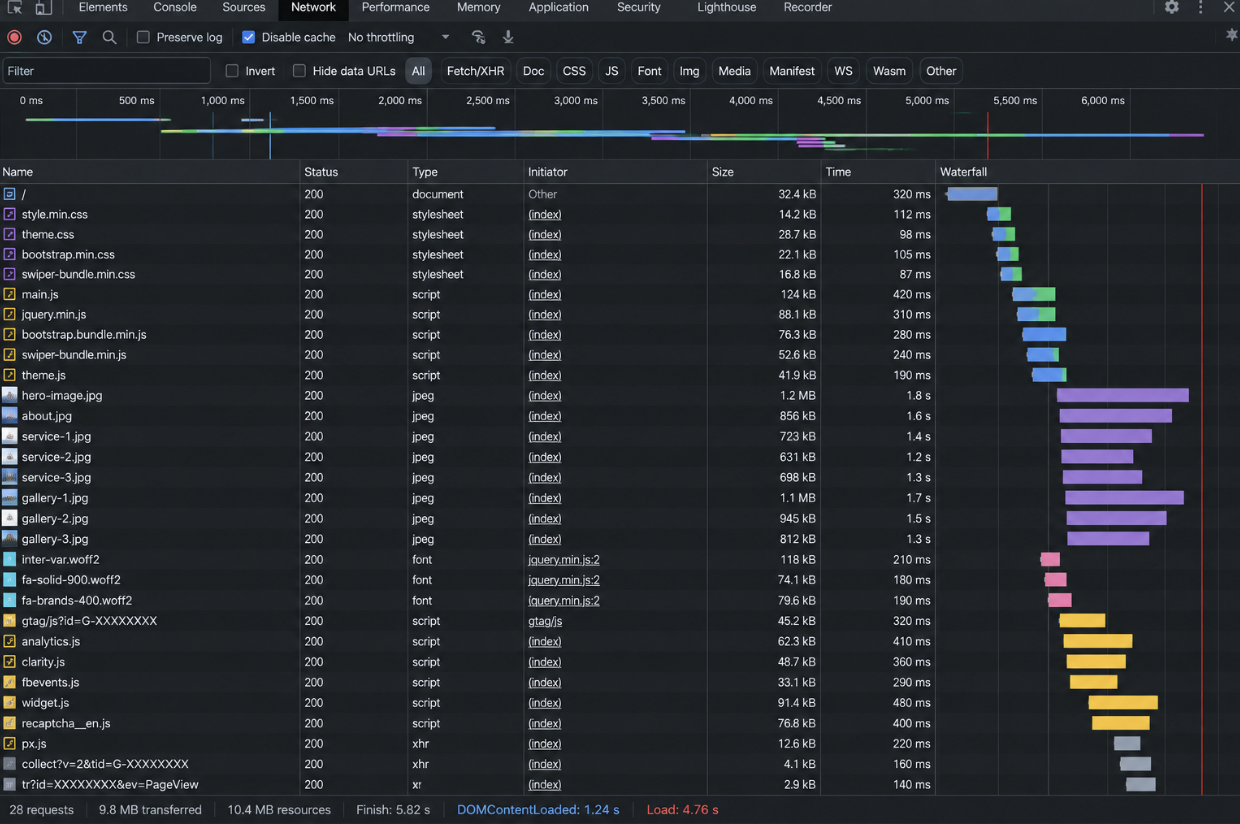Filter by Manifest type
The height and width of the screenshot is (824, 1240).
(x=792, y=71)
